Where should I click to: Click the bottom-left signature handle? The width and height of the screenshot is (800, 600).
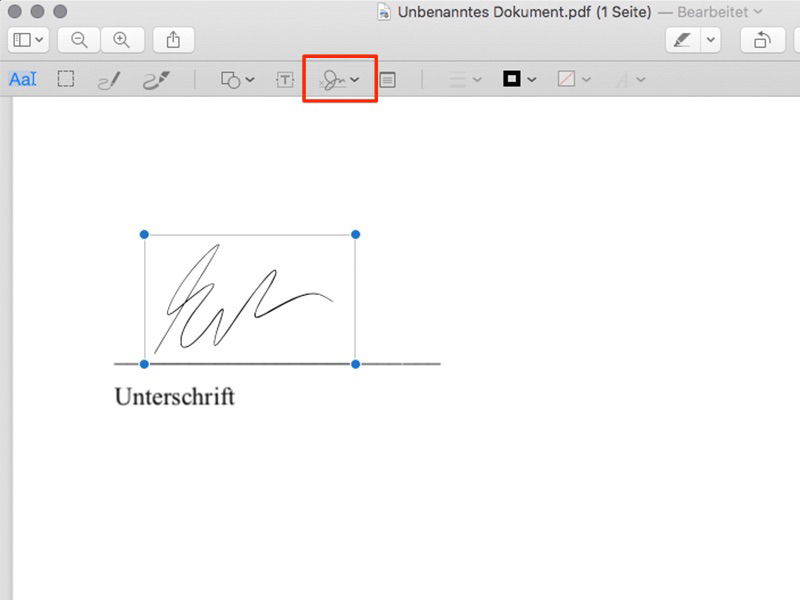[x=144, y=364]
